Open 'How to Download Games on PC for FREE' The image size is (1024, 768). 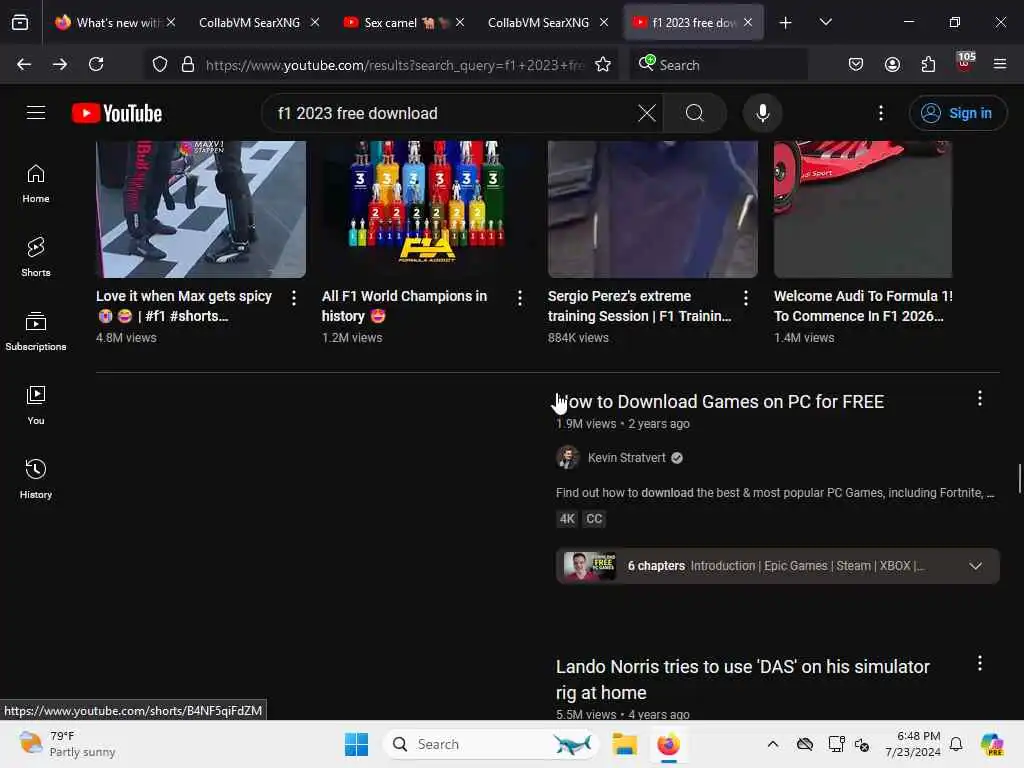tap(720, 402)
